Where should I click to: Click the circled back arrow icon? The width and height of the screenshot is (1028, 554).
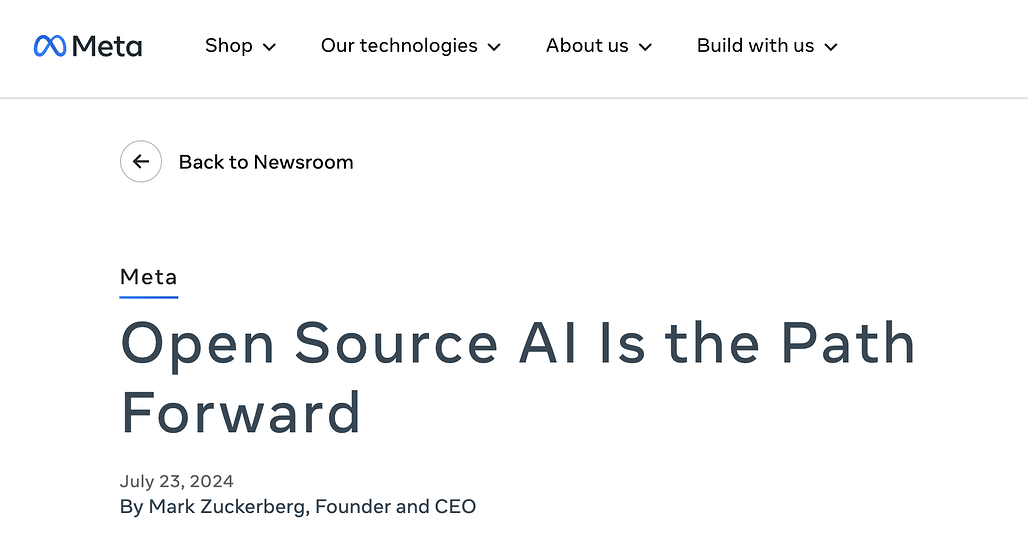pyautogui.click(x=141, y=161)
